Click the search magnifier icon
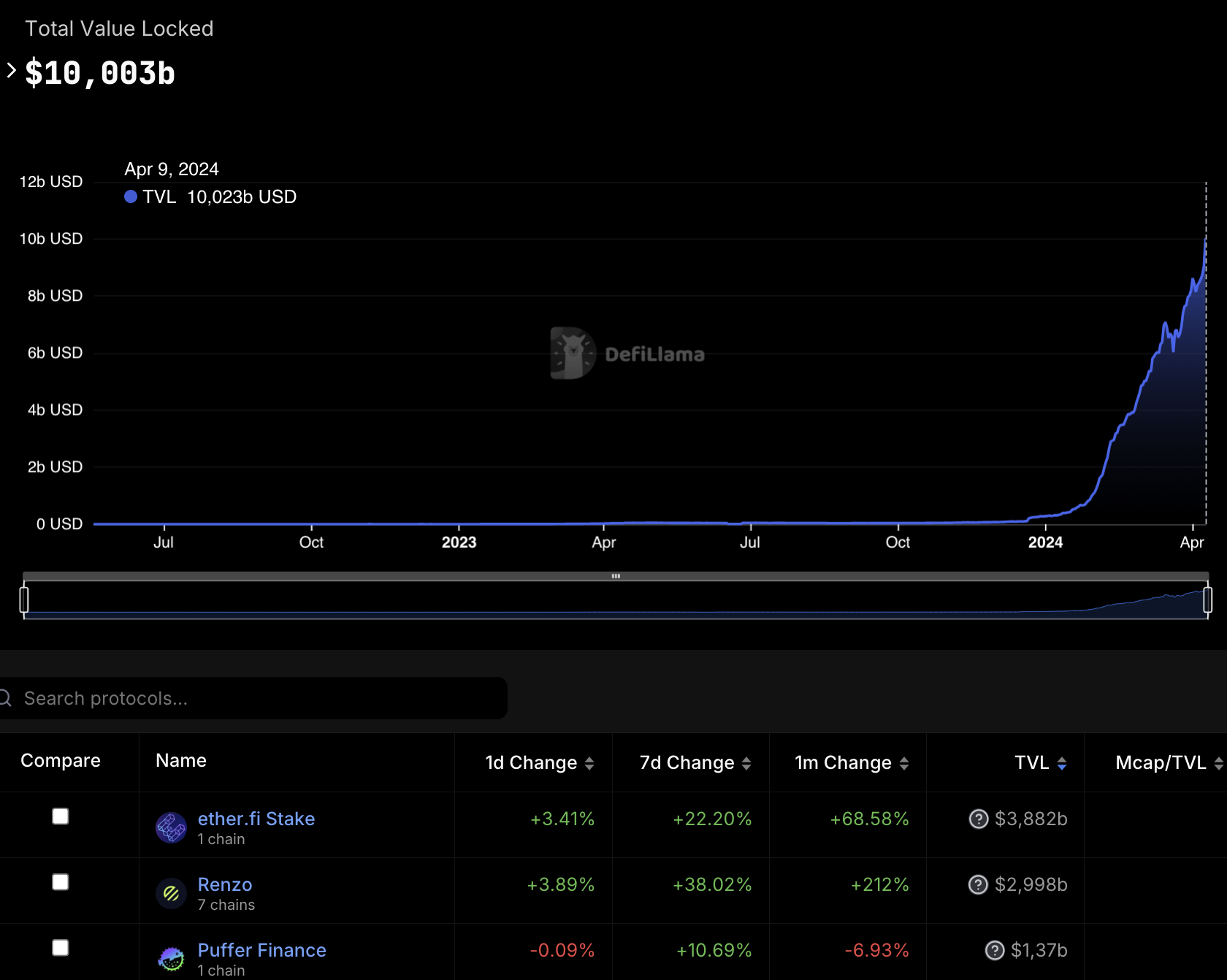The height and width of the screenshot is (980, 1227). [x=5, y=698]
